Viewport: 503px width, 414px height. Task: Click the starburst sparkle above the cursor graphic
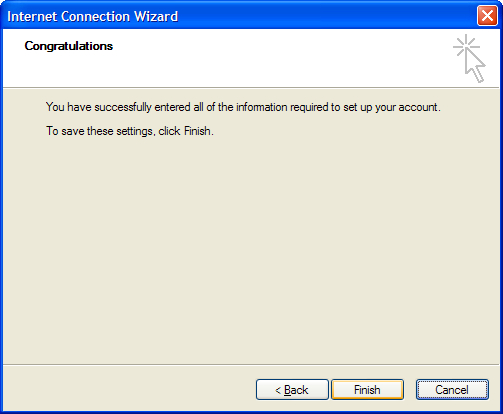466,46
